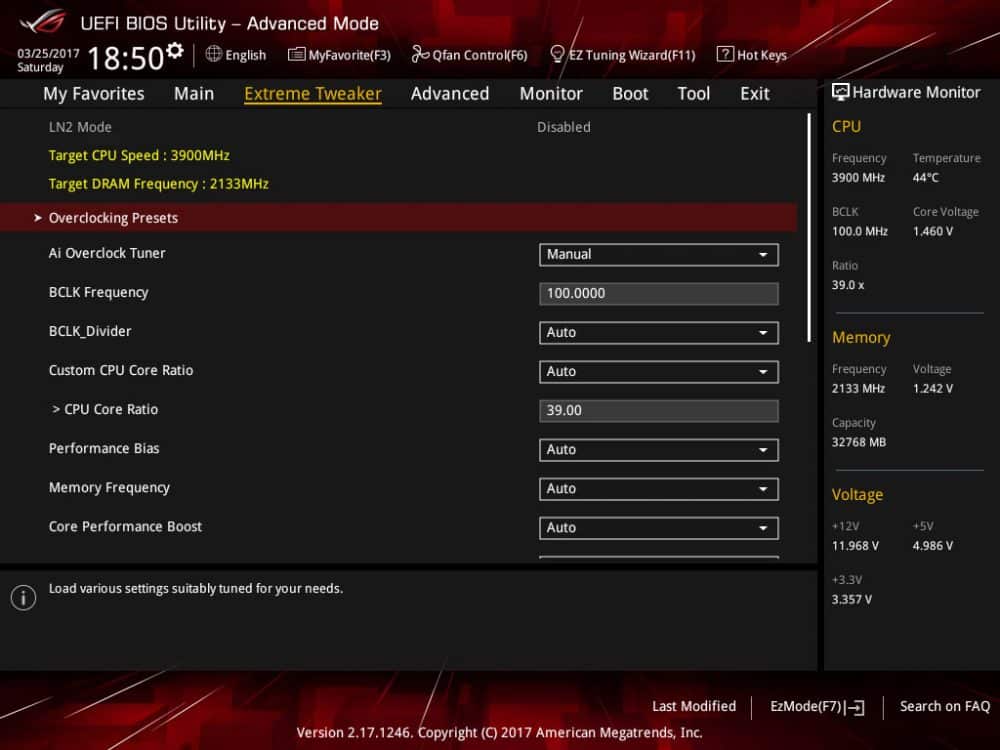This screenshot has width=1000, height=750.
Task: Click the EZ Tuning Wizard lightbulb icon
Action: 557,54
